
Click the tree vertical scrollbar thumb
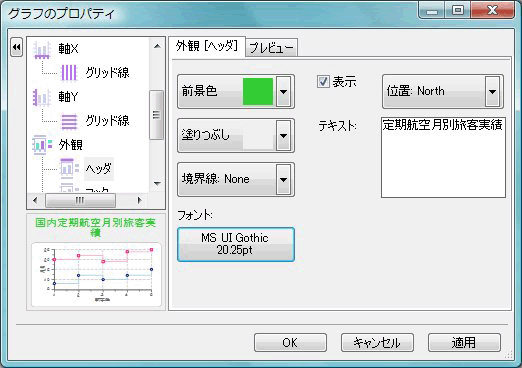click(x=156, y=115)
